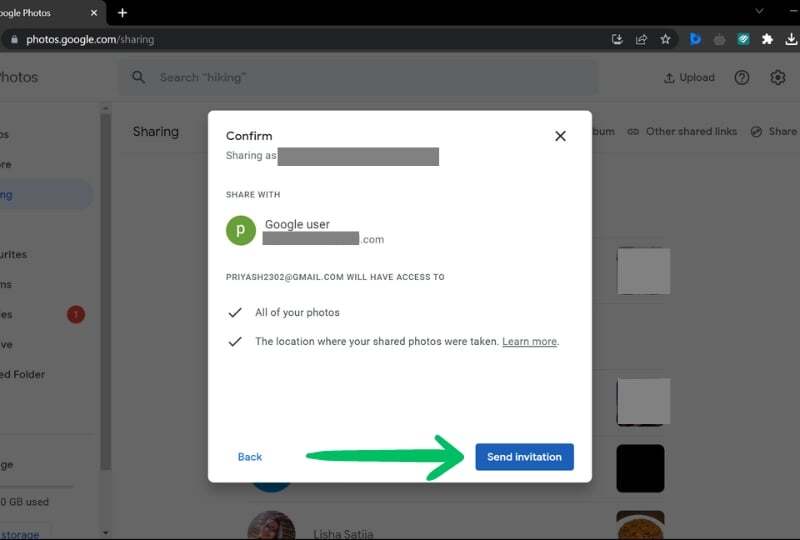800x540 pixels.
Task: Open the Locked Folder sidebar item
Action: (x=22, y=374)
